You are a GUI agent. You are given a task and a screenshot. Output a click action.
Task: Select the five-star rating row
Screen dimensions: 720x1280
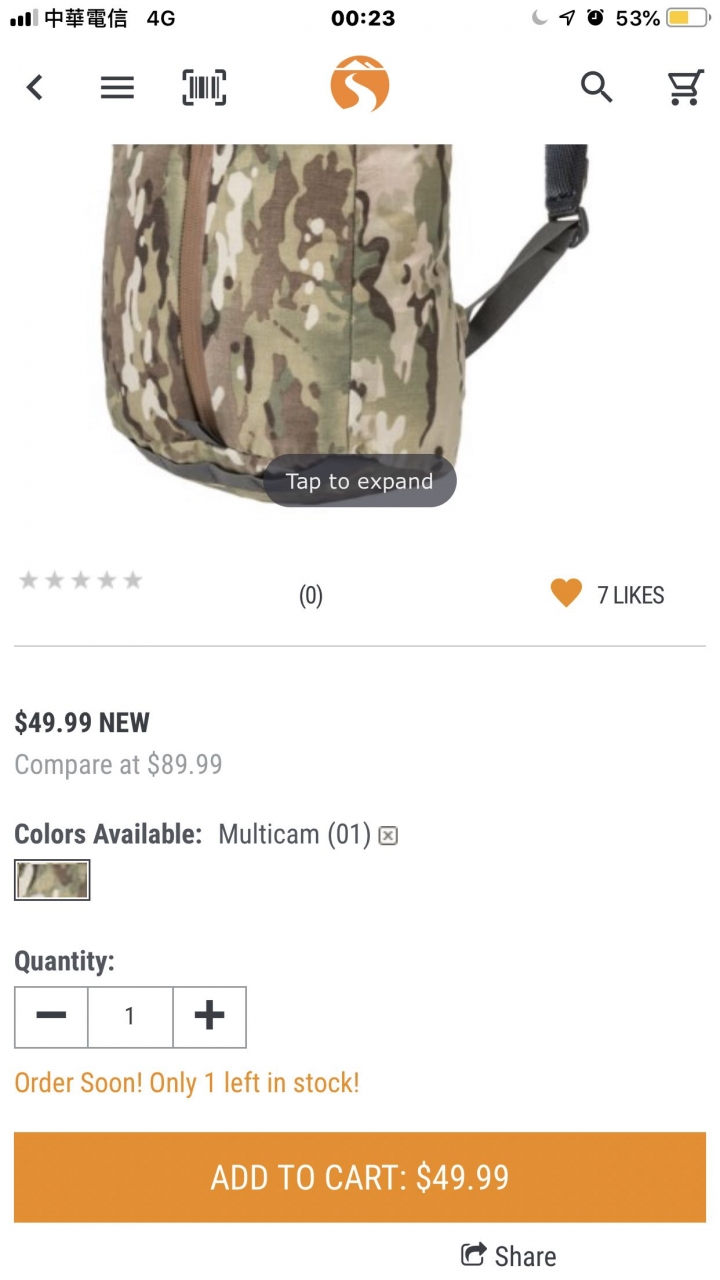[x=81, y=580]
